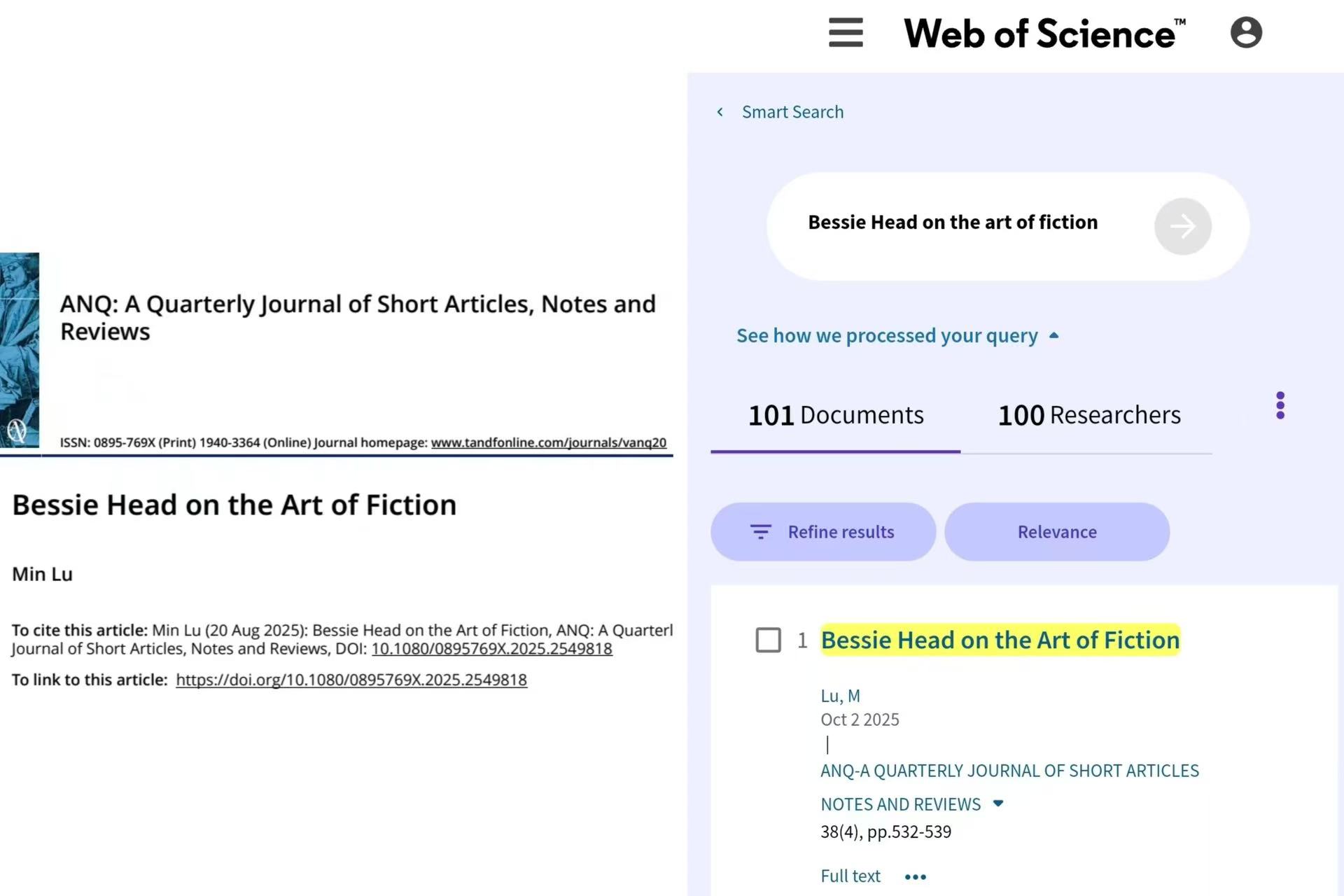
Task: Click the ANQ journal cover thumbnail
Action: click(20, 350)
